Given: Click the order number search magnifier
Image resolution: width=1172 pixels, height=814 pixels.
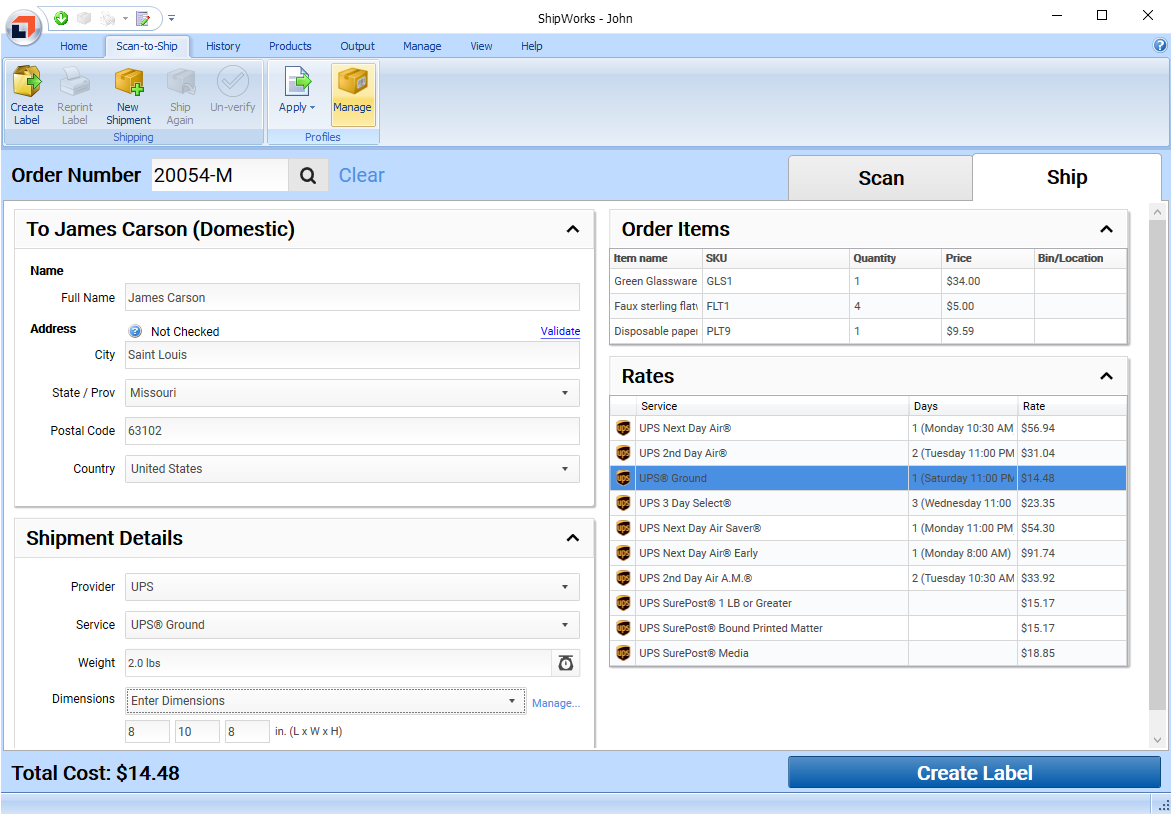Looking at the screenshot, I should [x=308, y=176].
